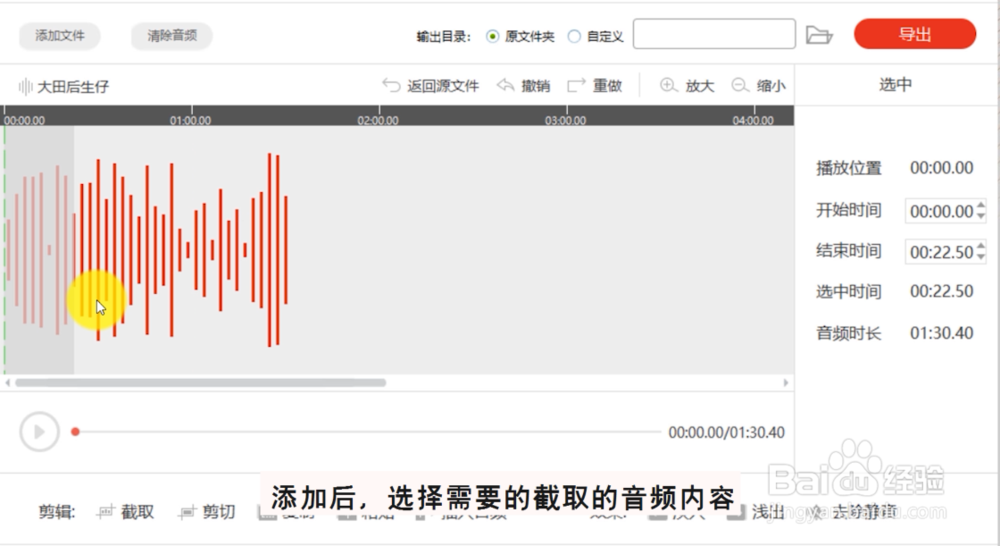Click 返回源文件 revert icon
The height and width of the screenshot is (546, 1000).
pos(391,85)
